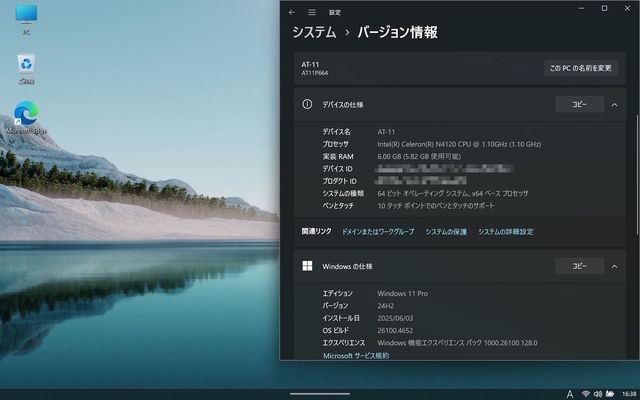Screen dimensions: 640x400
Task: Copy the Windows specifications
Action: tap(579, 266)
